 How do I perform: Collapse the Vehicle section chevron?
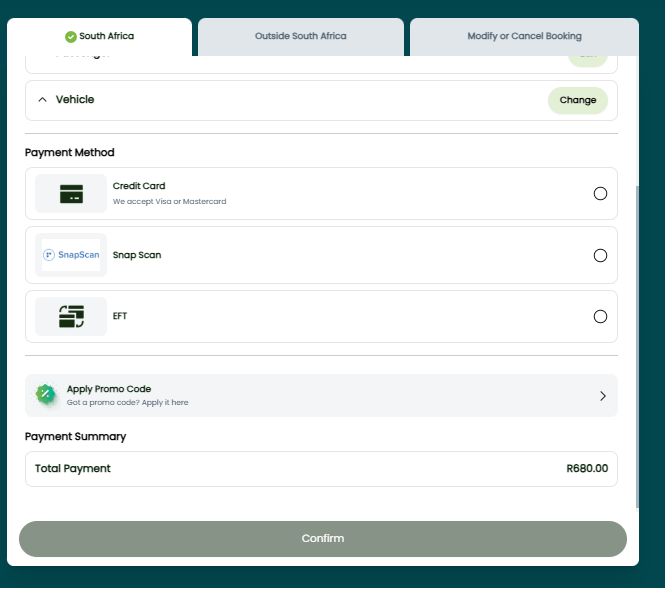click(x=42, y=100)
